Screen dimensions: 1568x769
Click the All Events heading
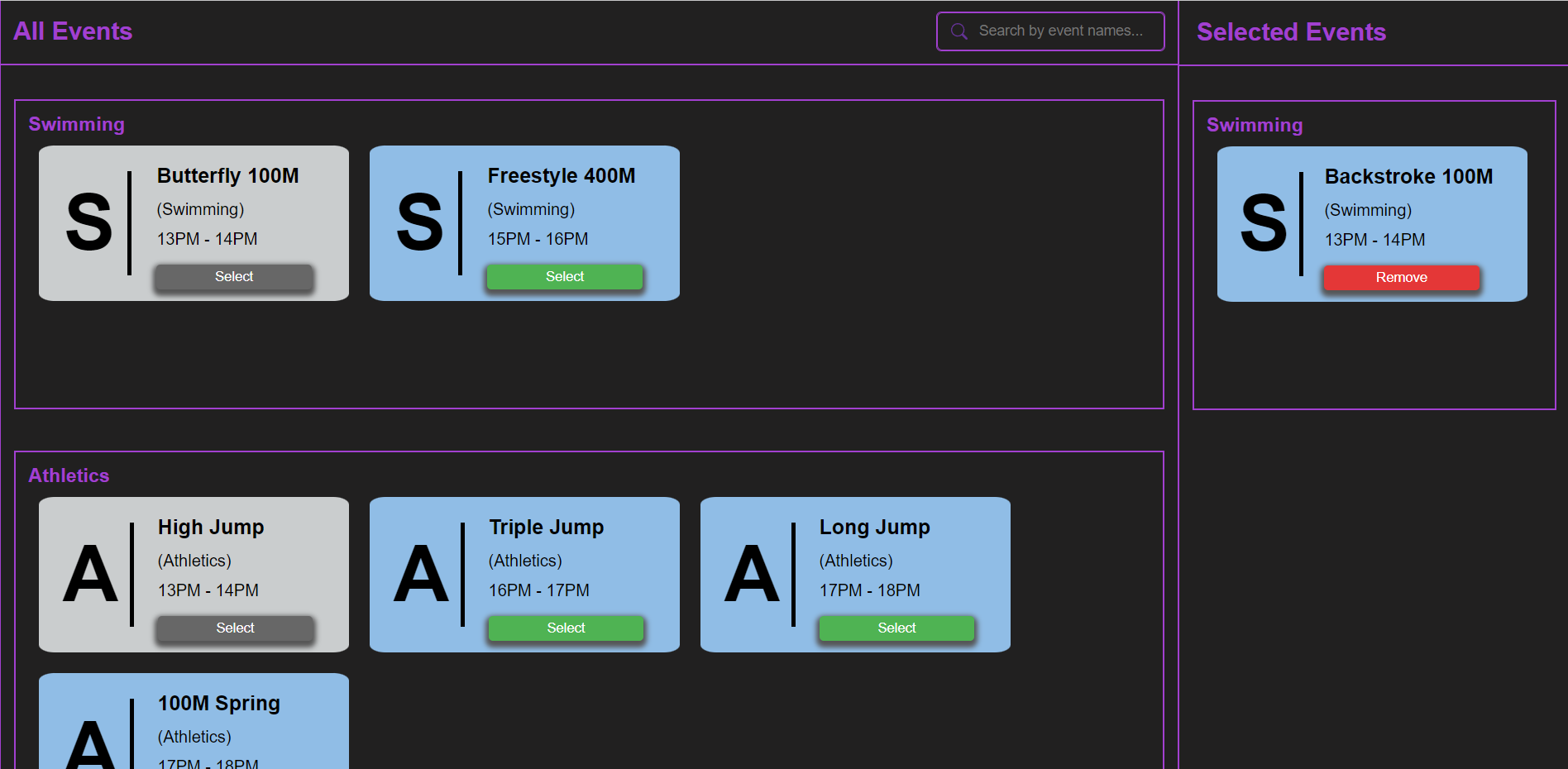click(73, 31)
